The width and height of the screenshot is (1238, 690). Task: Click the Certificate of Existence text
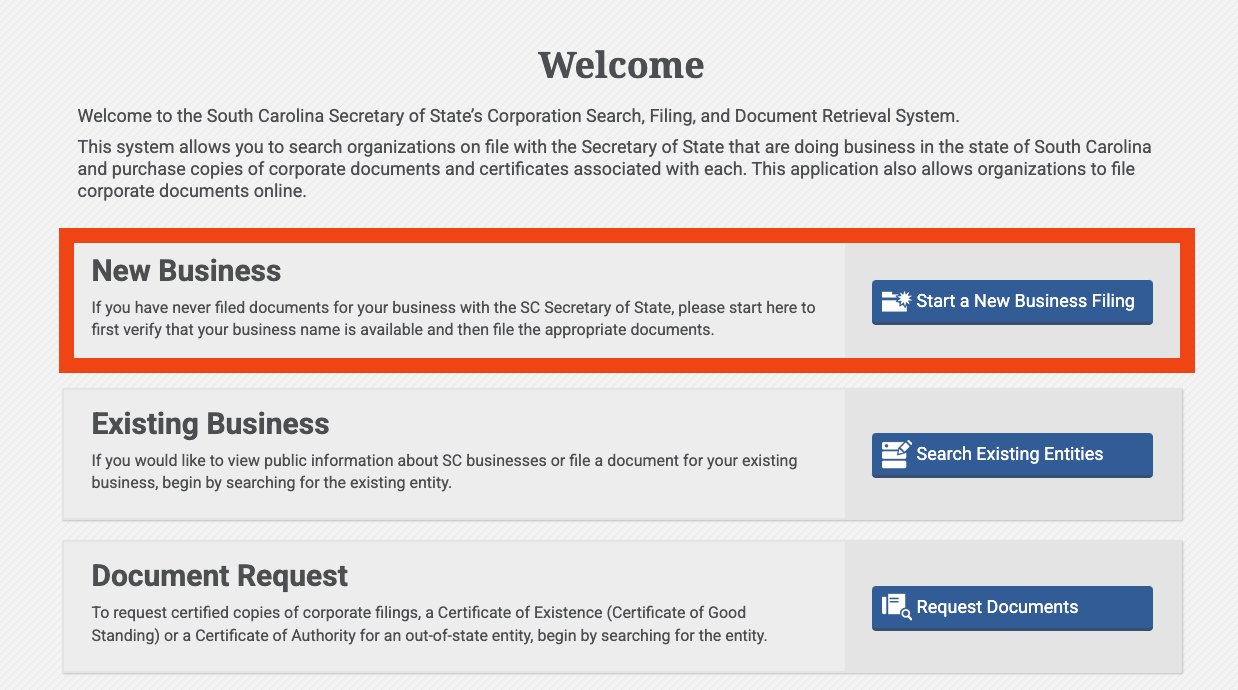pos(515,612)
